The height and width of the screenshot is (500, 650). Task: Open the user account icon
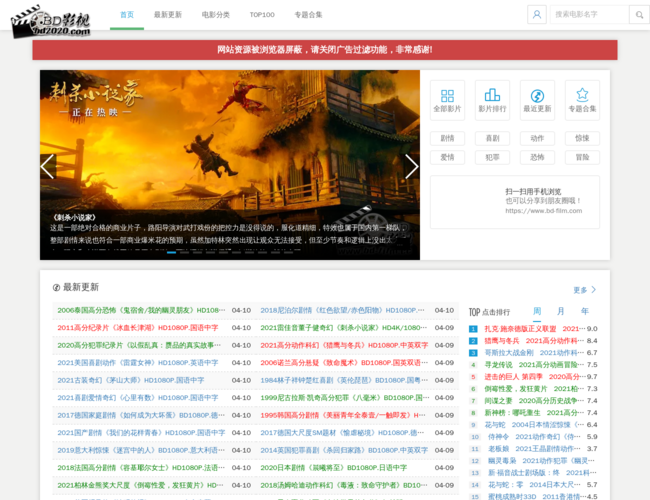pyautogui.click(x=537, y=14)
